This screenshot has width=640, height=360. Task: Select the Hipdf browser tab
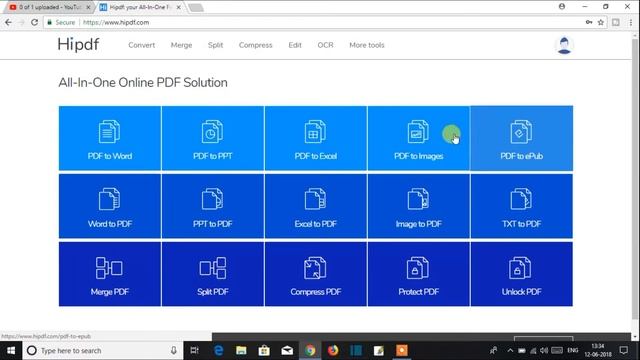[139, 7]
